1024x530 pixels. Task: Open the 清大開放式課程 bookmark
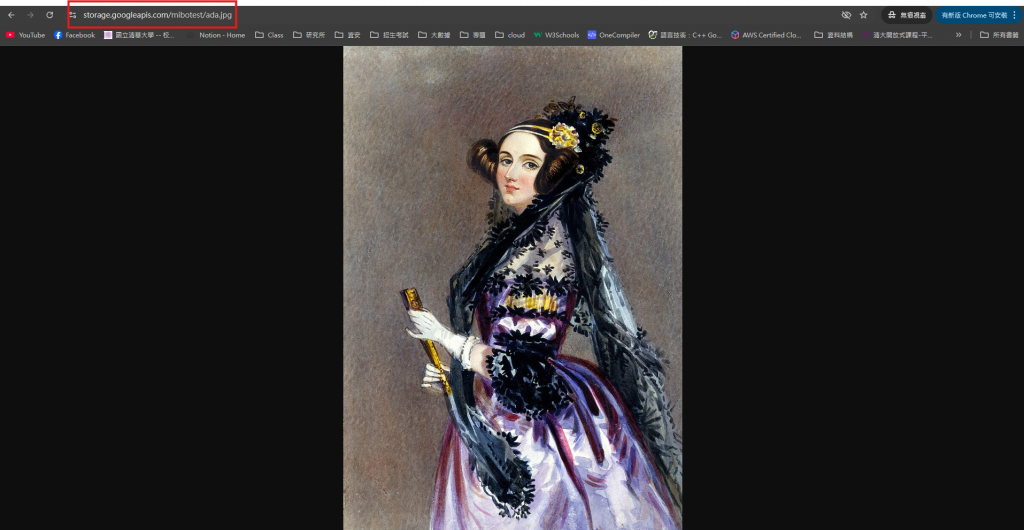coord(897,35)
